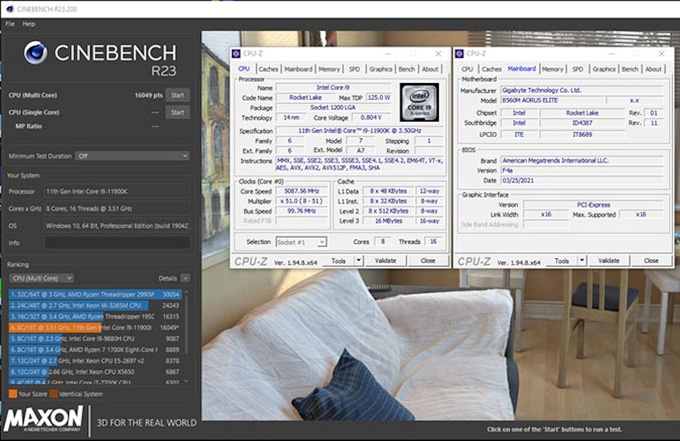
Task: Click Tools button in right CPU-Z window
Action: pyautogui.click(x=562, y=261)
